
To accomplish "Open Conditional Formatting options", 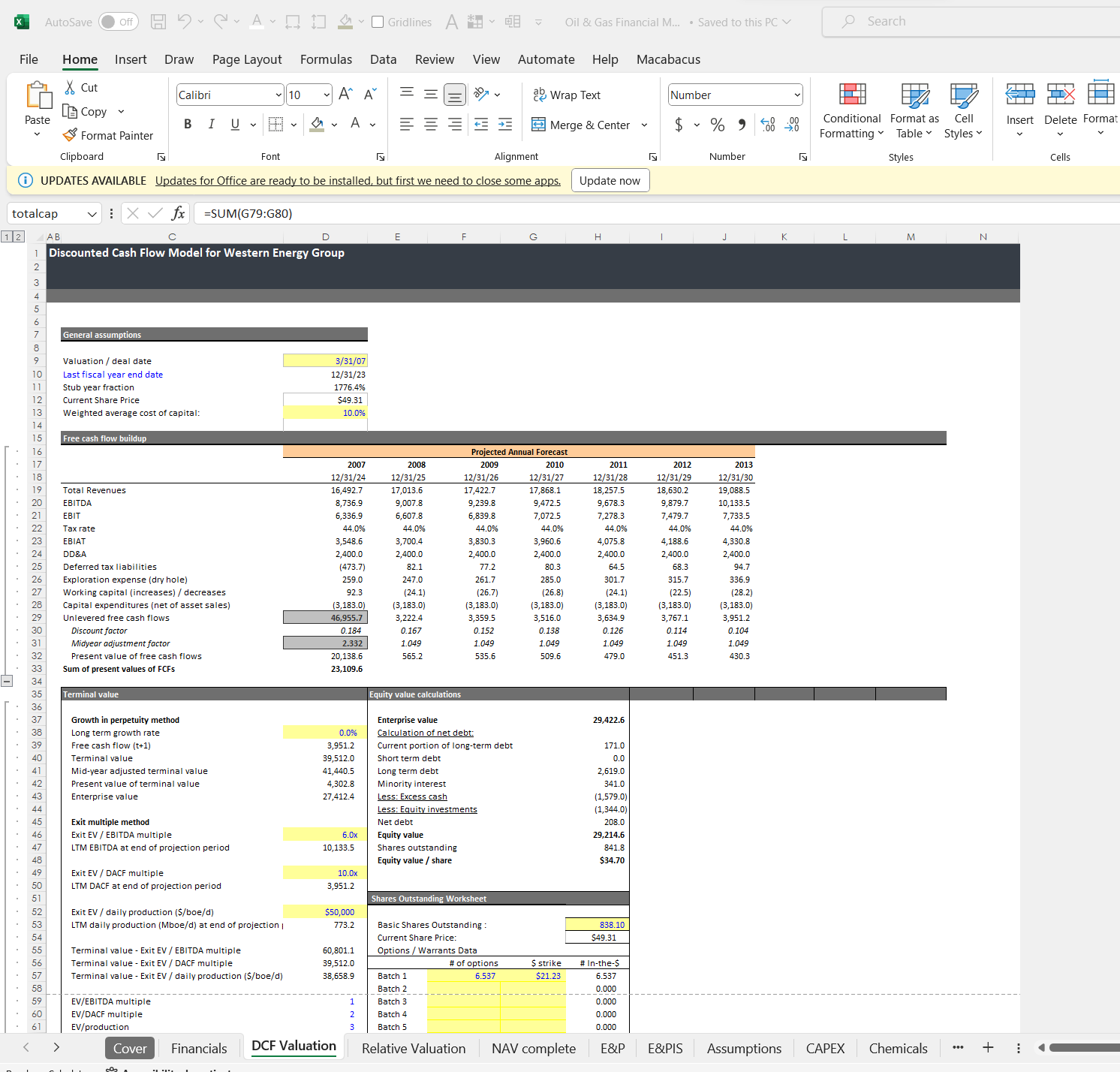I will coord(851,111).
